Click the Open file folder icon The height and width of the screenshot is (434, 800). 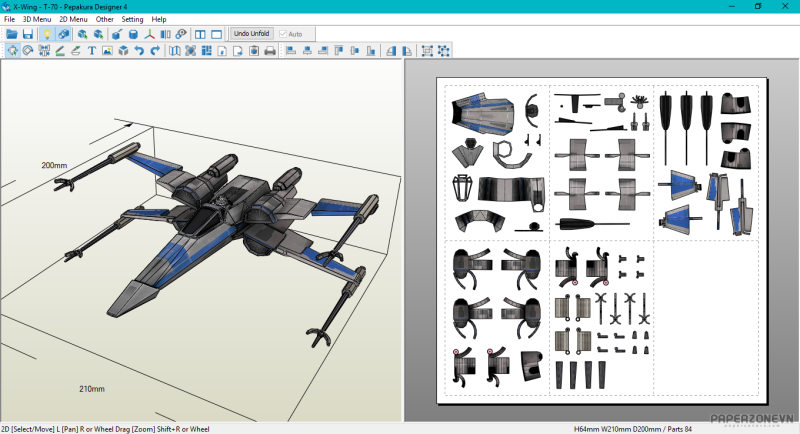click(x=12, y=34)
